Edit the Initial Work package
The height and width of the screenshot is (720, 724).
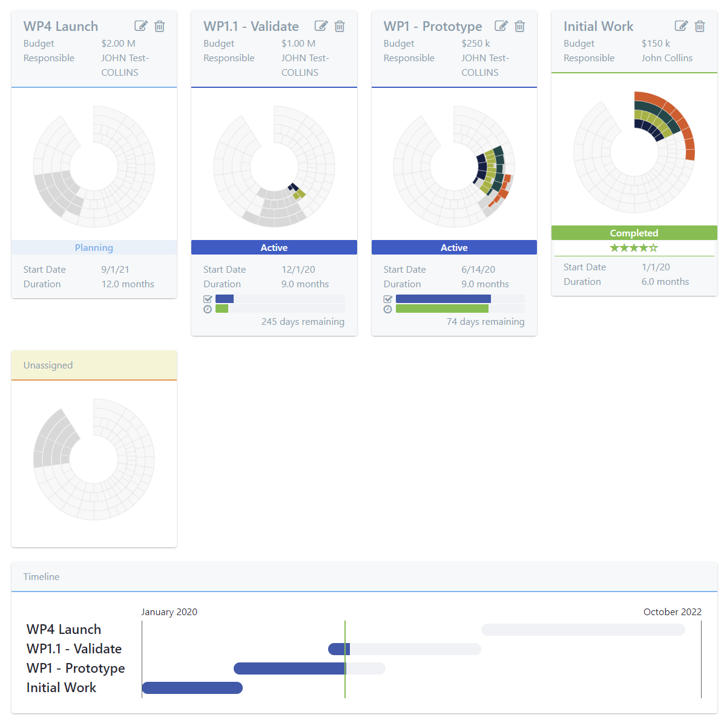click(681, 26)
